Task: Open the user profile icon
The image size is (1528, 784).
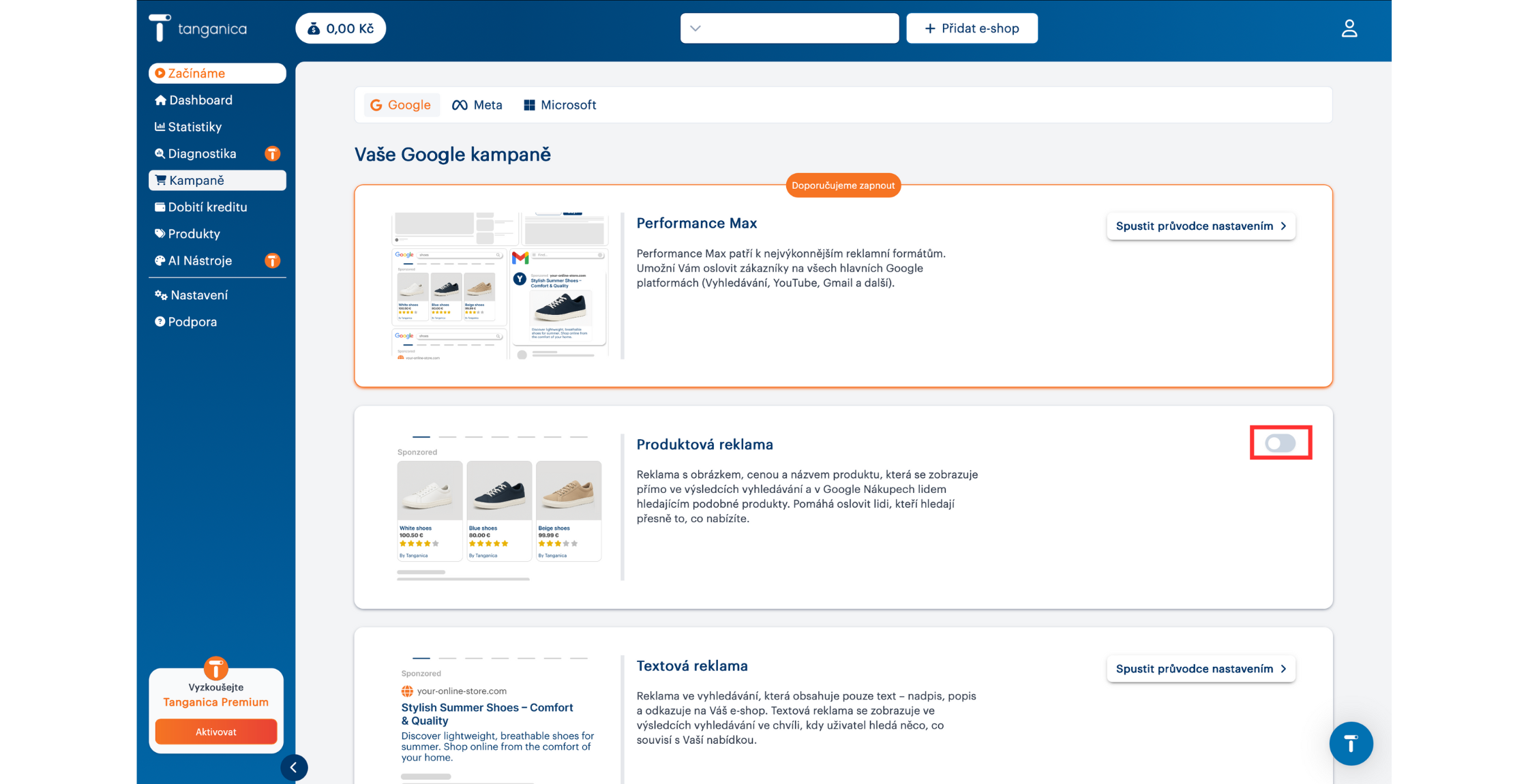Action: tap(1349, 28)
